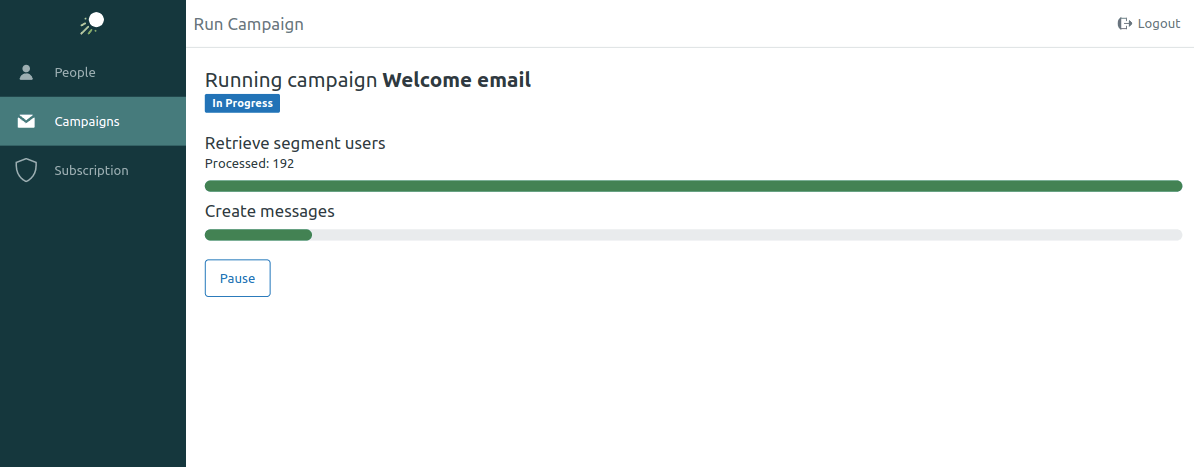Click the Retrieve segment users progress bar
This screenshot has height=467, width=1194.
pyautogui.click(x=693, y=186)
